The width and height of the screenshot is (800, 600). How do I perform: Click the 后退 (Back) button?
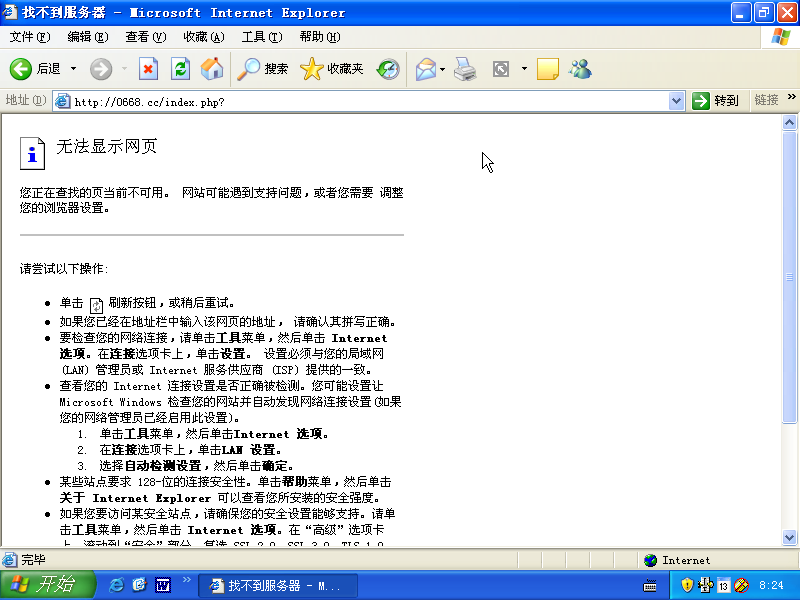(x=36, y=69)
